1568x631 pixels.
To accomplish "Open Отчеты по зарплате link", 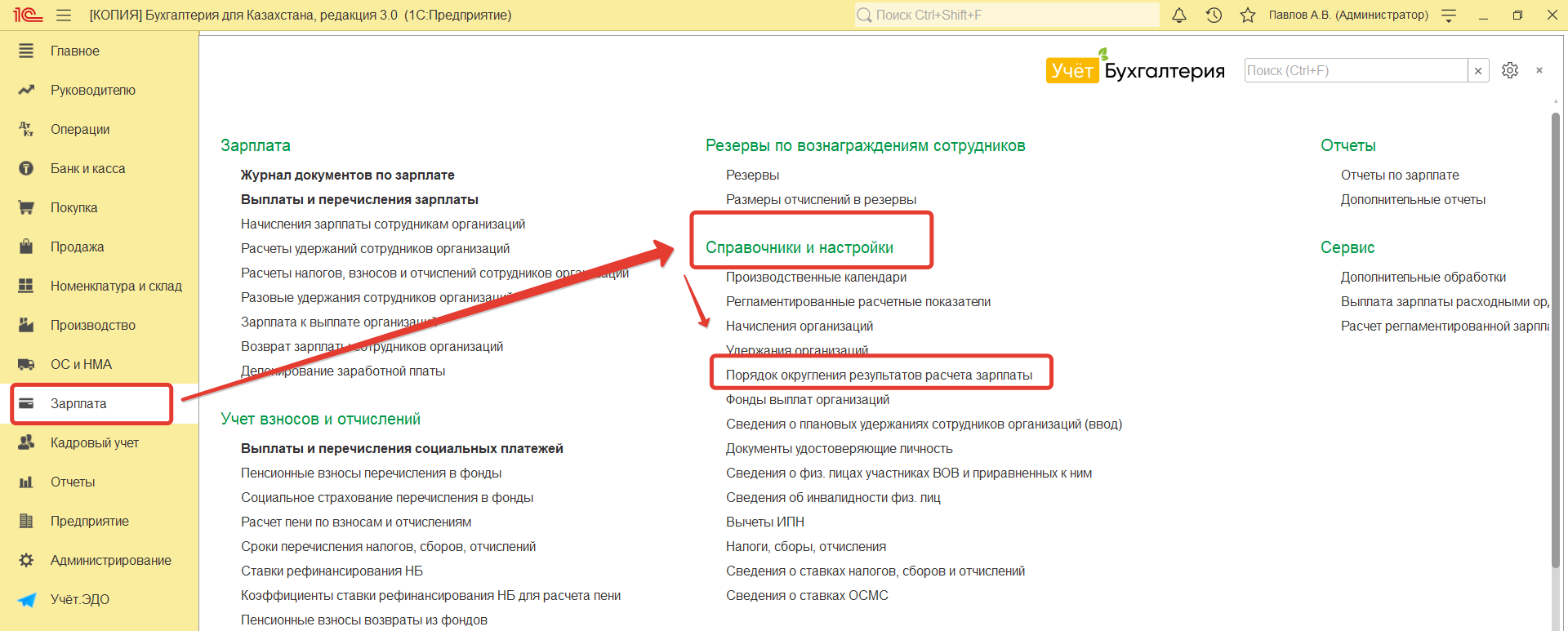I will point(1400,175).
